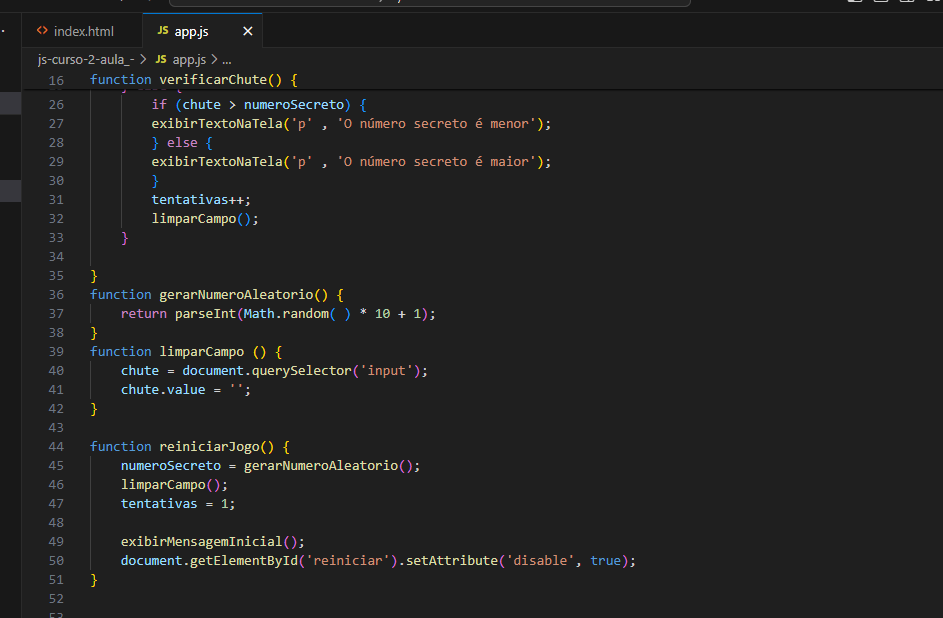Click reiniciarJogo function name on line 44

(x=209, y=447)
